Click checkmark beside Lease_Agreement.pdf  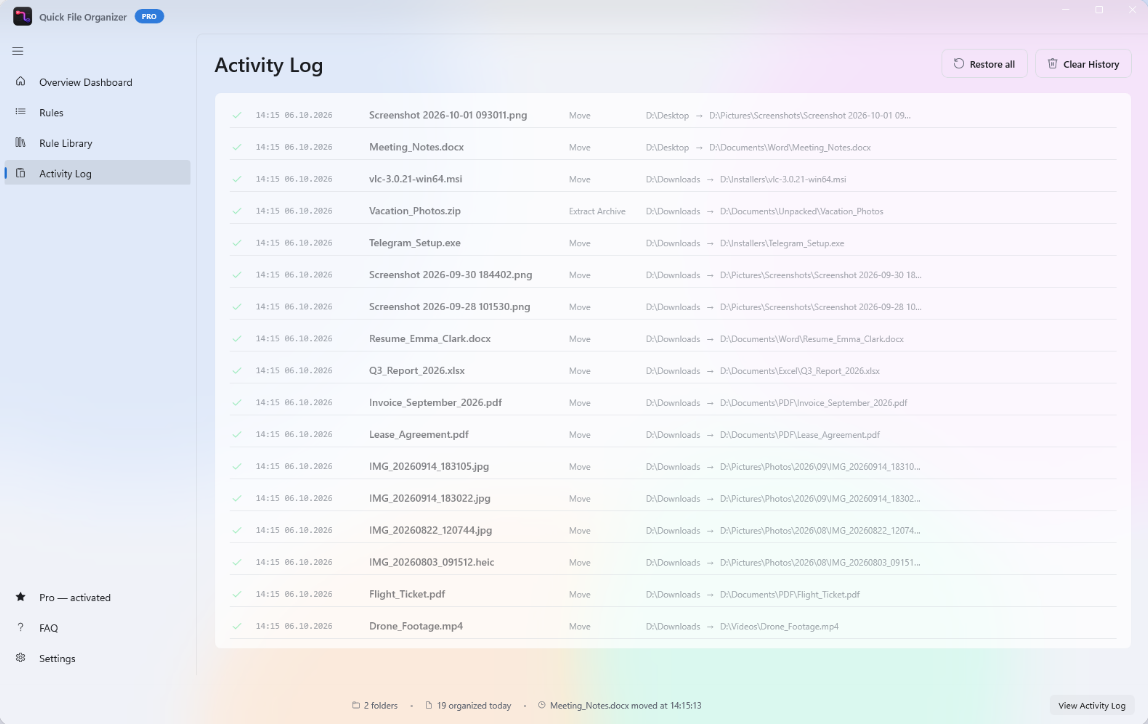pos(236,434)
